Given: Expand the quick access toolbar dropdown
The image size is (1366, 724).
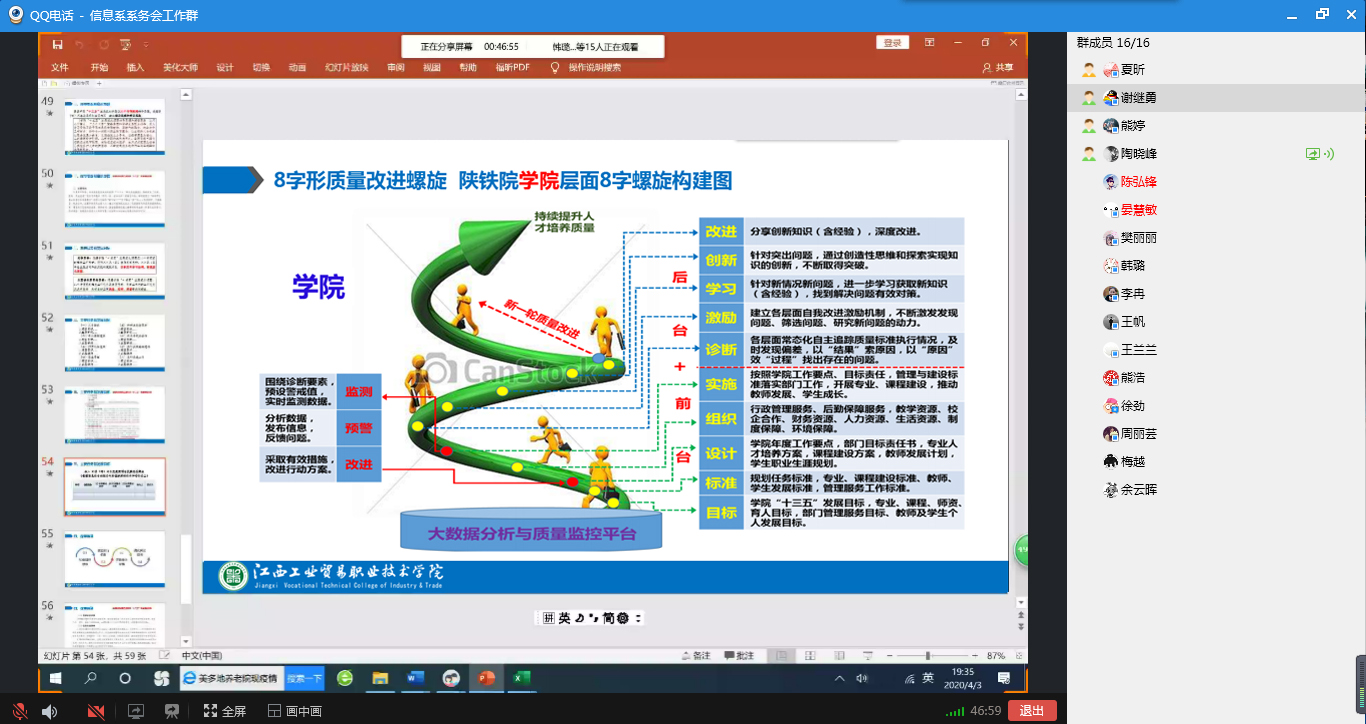Looking at the screenshot, I should (146, 45).
